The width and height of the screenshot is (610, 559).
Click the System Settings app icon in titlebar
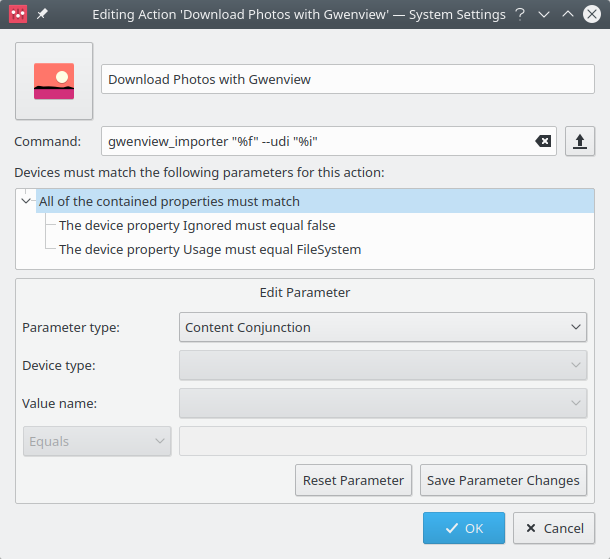click(17, 16)
